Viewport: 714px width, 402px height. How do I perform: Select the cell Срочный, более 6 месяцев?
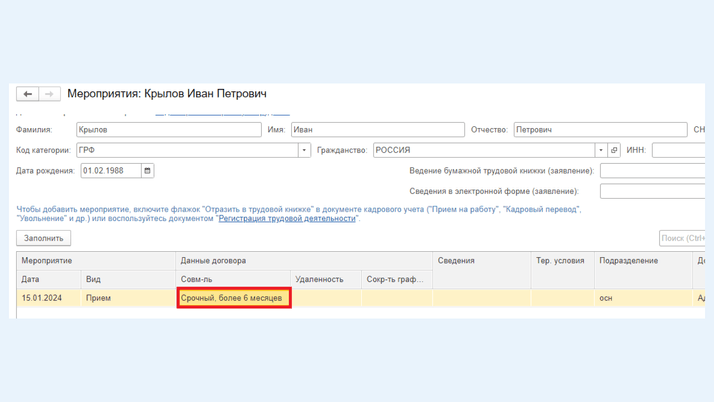click(x=234, y=298)
